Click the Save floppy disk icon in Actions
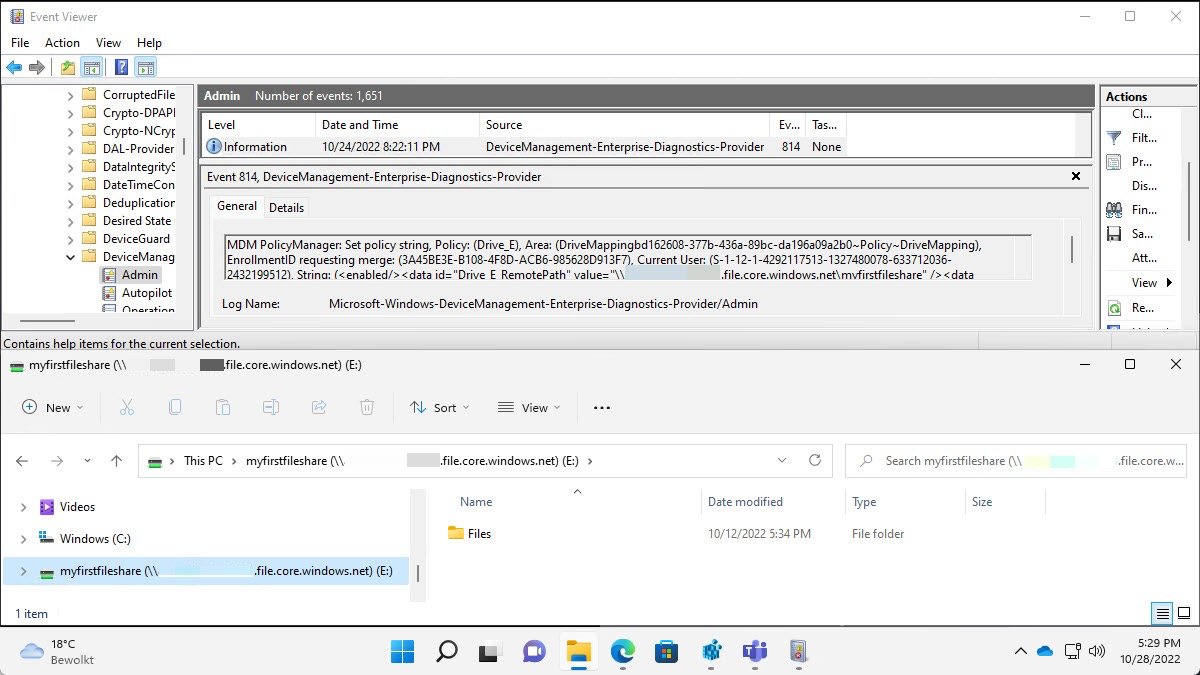 pyautogui.click(x=1114, y=234)
